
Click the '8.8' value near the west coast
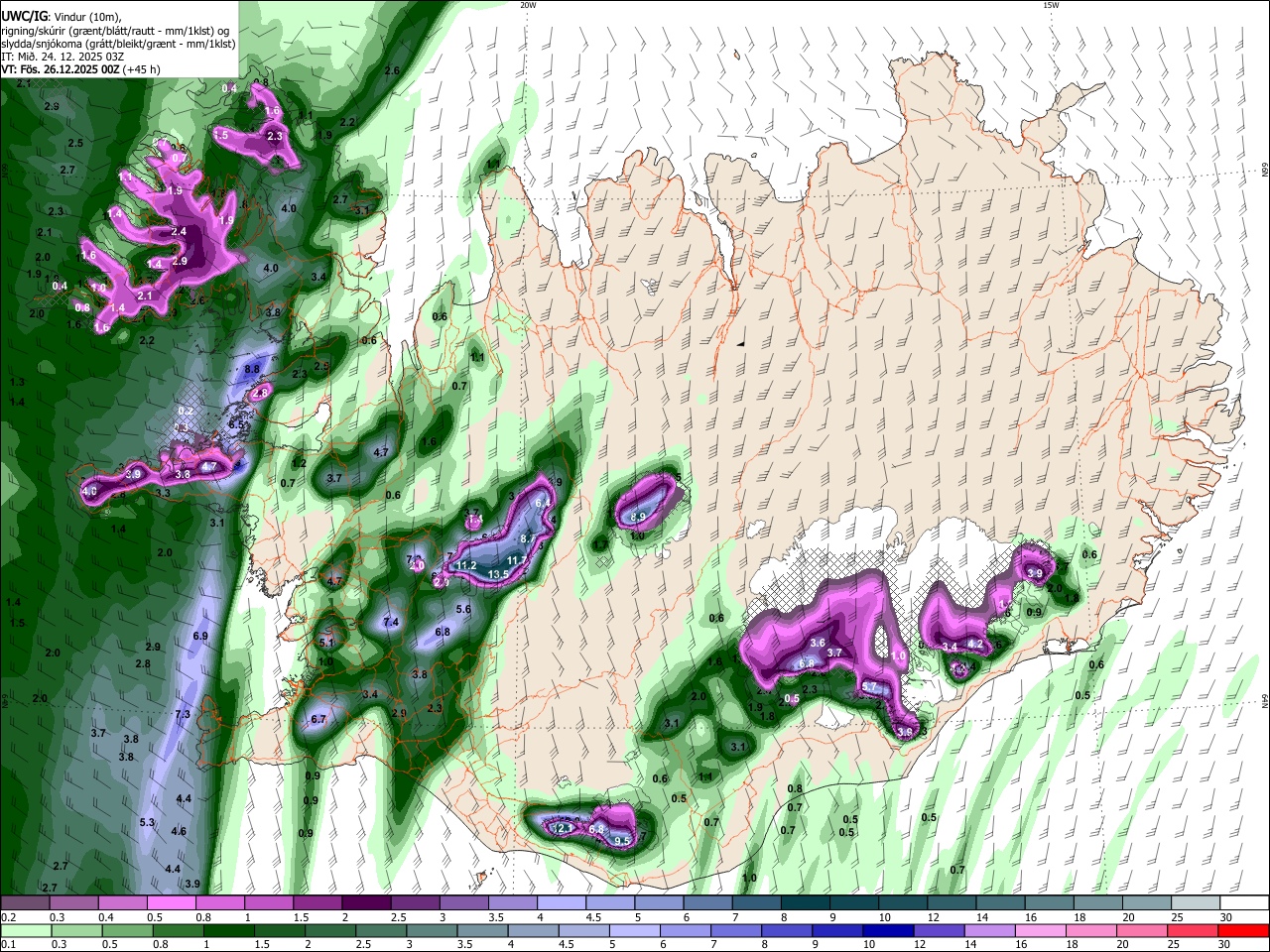click(251, 368)
